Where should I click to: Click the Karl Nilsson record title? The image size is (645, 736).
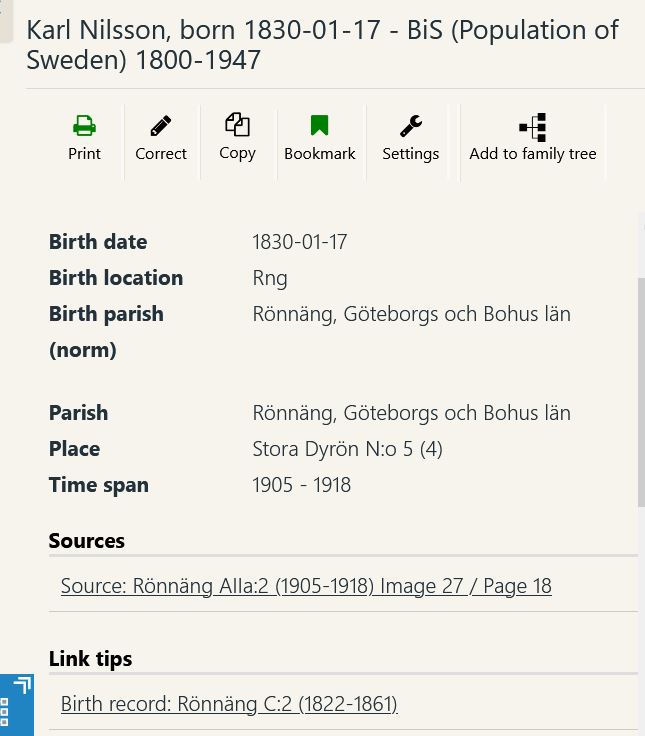(x=322, y=45)
